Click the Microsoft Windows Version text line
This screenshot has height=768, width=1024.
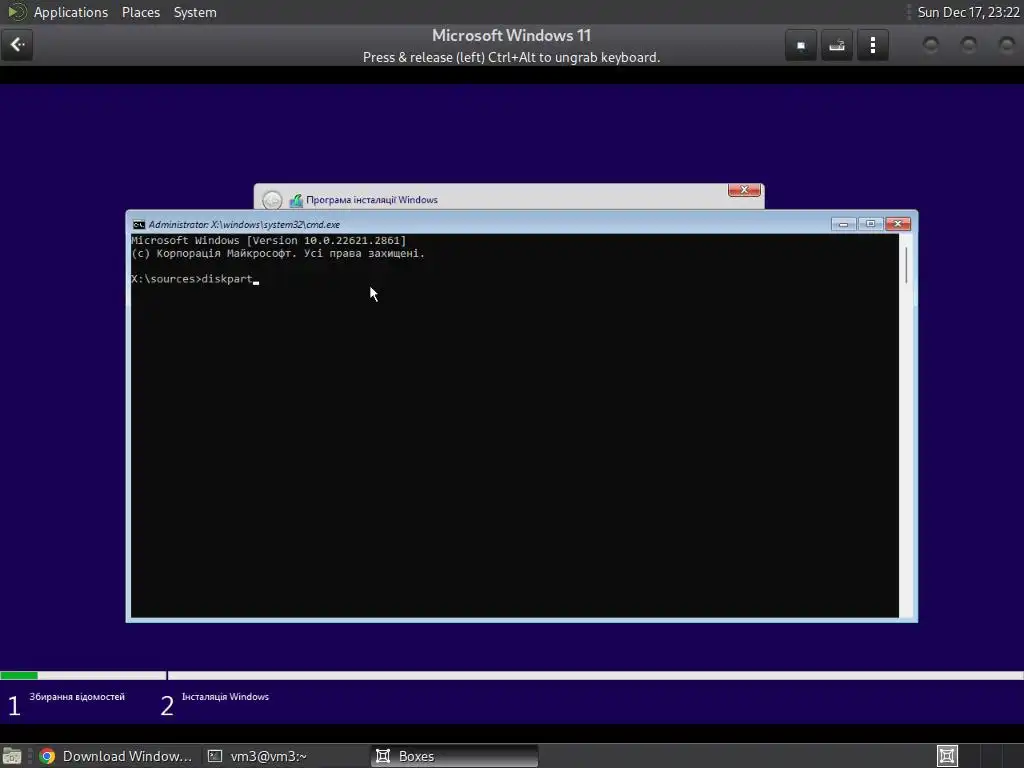click(x=268, y=240)
